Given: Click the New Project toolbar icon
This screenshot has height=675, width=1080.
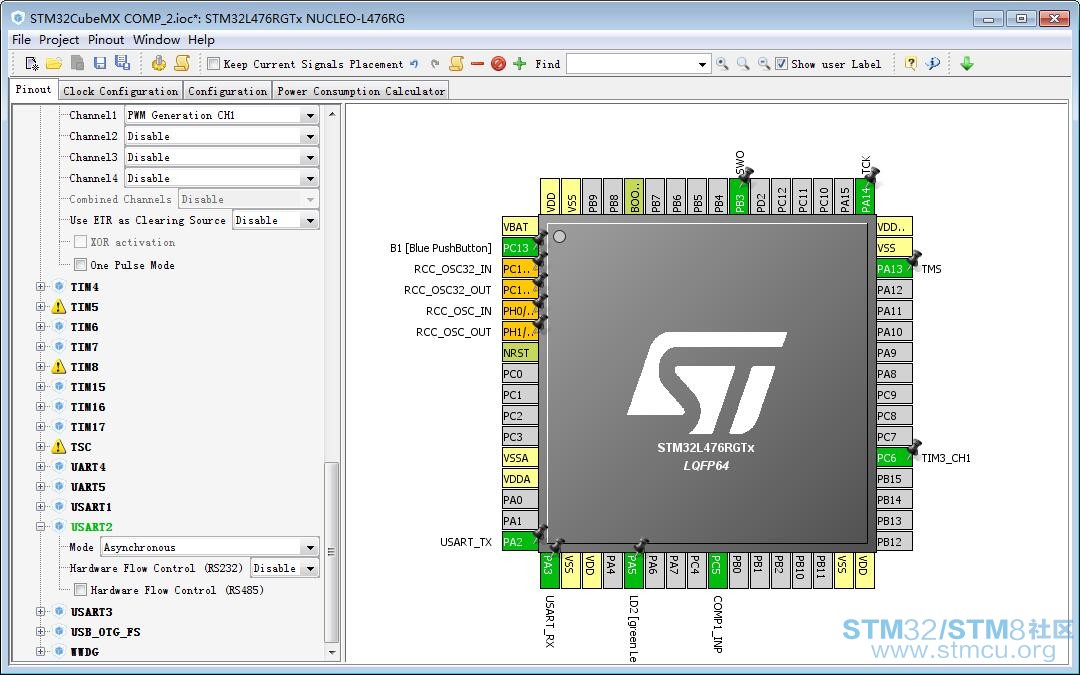Looking at the screenshot, I should point(32,64).
